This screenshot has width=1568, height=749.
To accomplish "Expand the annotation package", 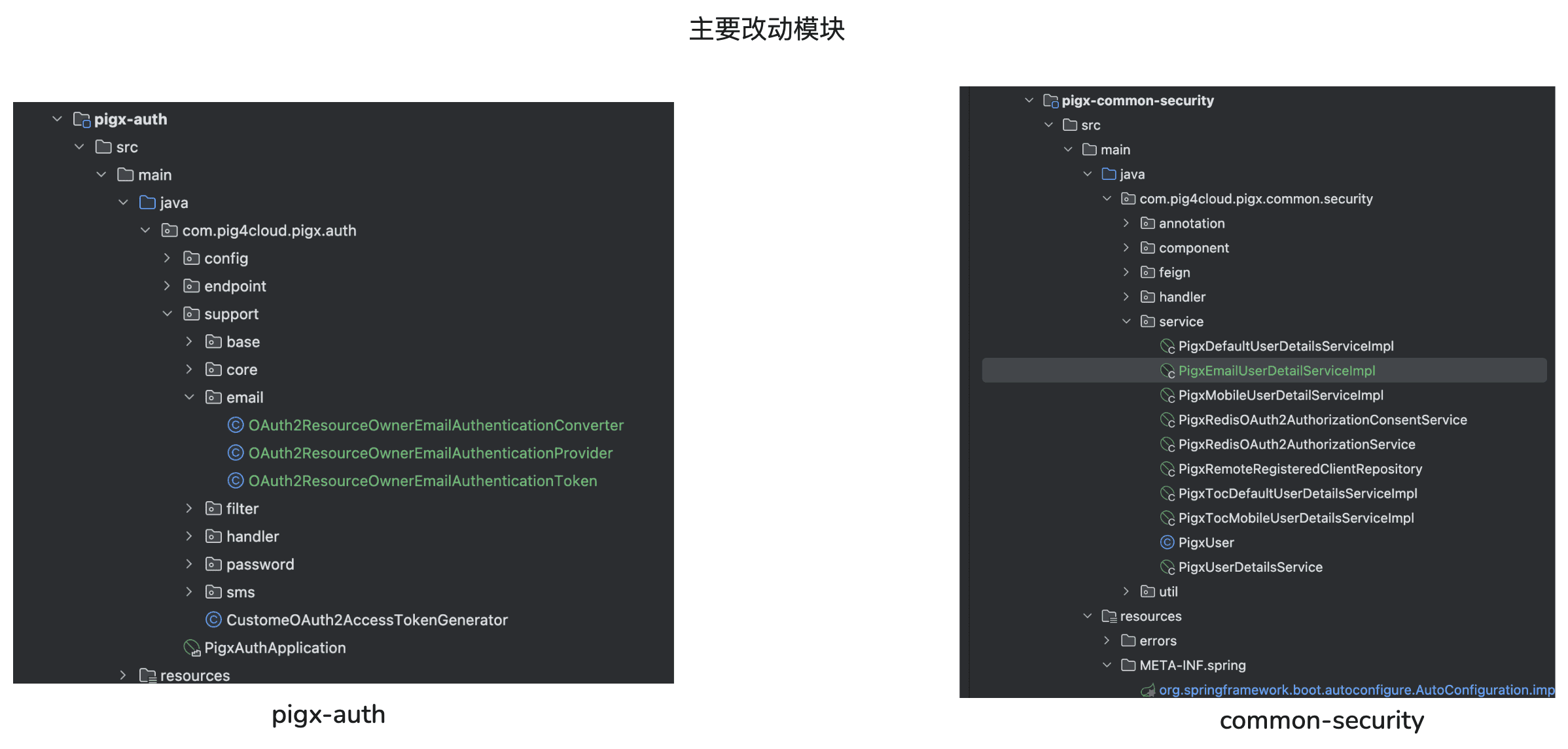I will click(x=1126, y=223).
